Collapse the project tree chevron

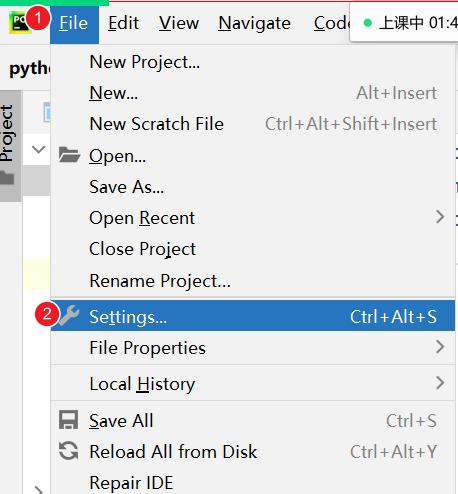(x=39, y=149)
